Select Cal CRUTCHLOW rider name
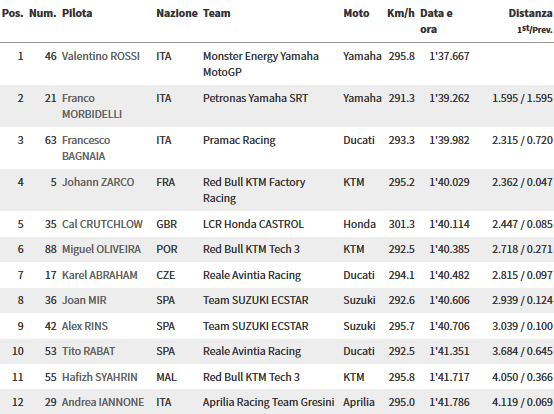554x414 pixels. pos(102,224)
